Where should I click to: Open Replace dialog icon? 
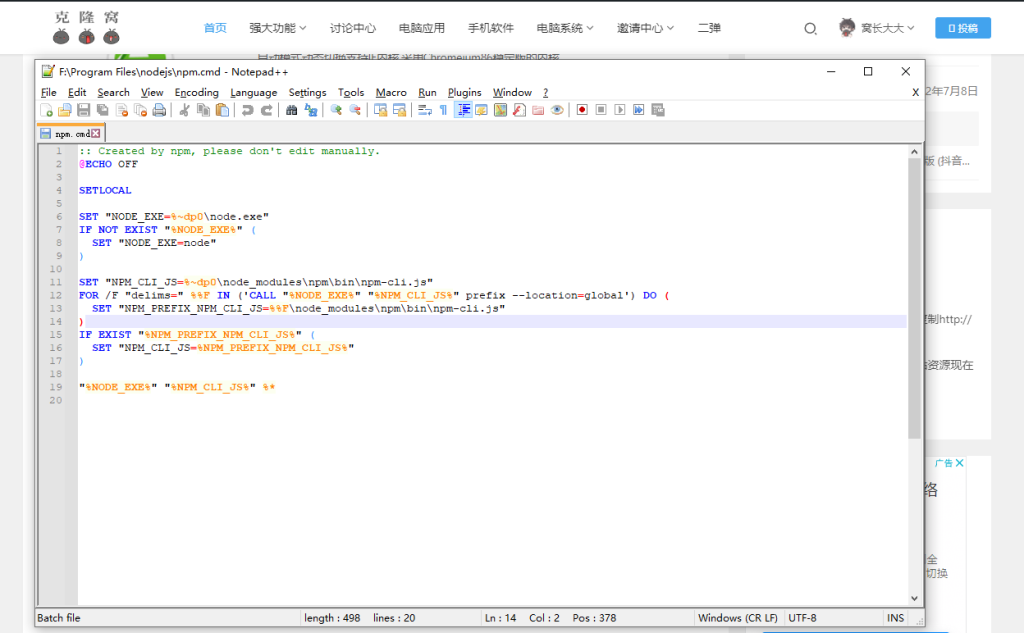click(311, 110)
